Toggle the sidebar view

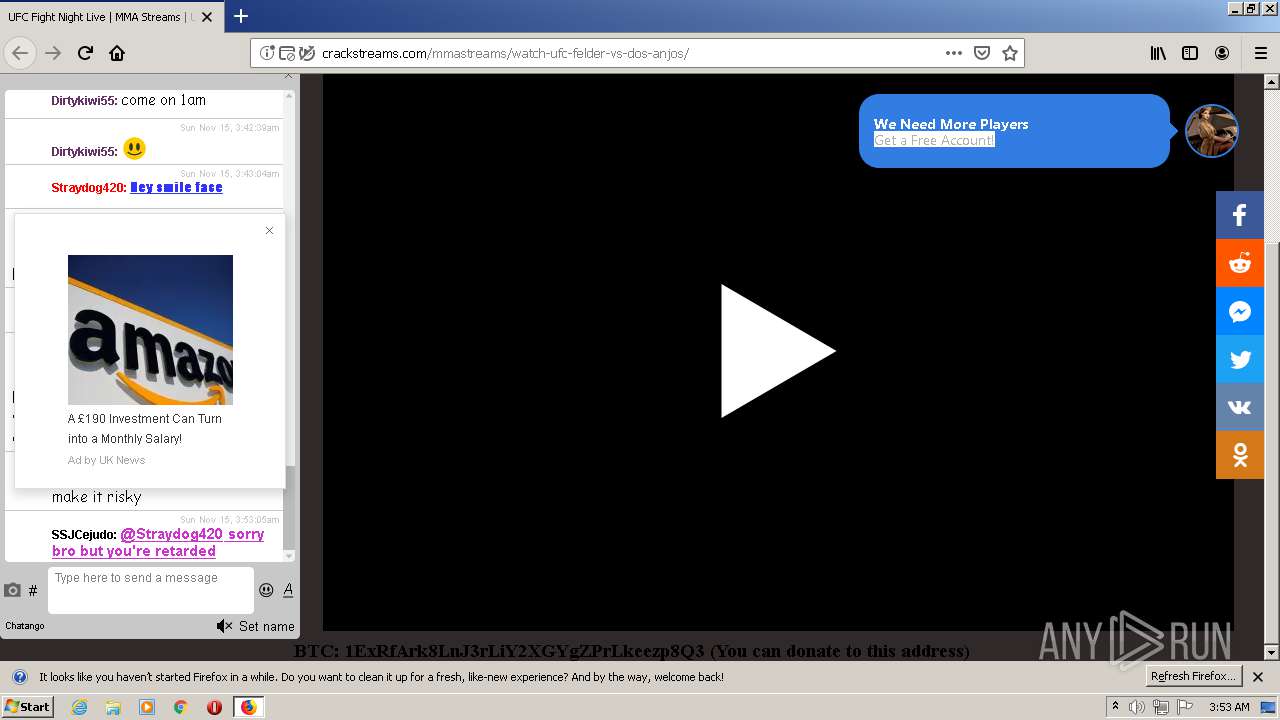tap(1190, 53)
